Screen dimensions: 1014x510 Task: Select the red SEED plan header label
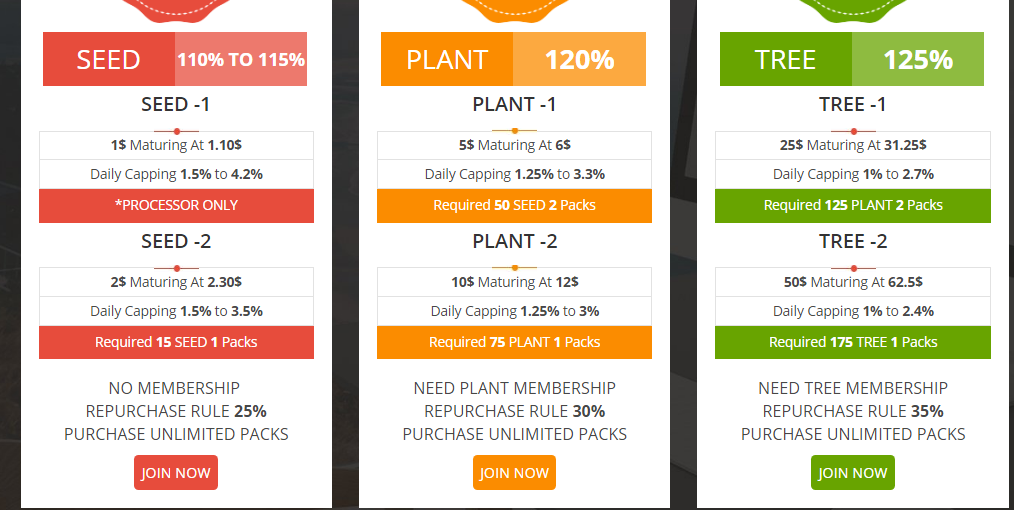109,59
